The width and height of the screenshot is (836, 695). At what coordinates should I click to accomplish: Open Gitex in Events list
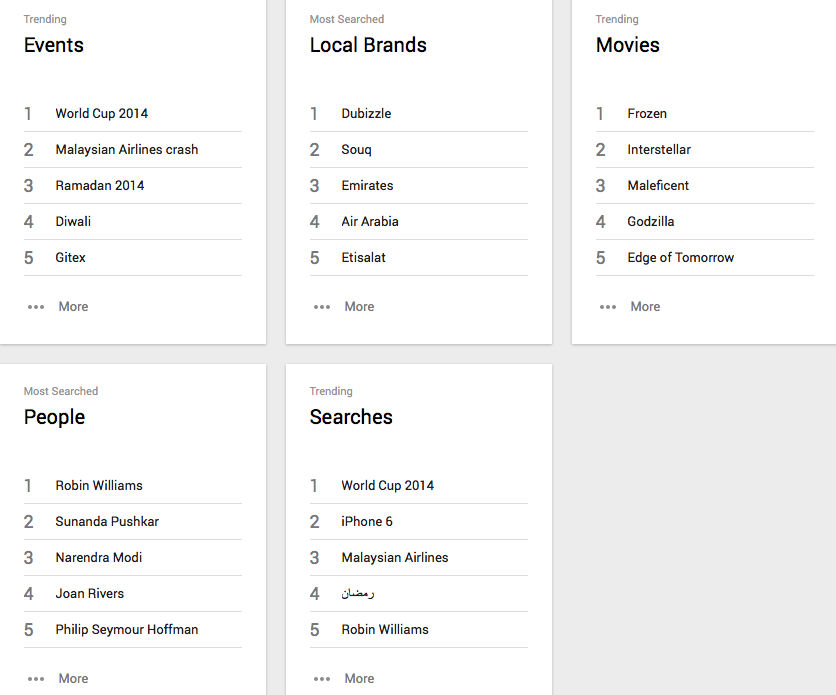coord(70,258)
